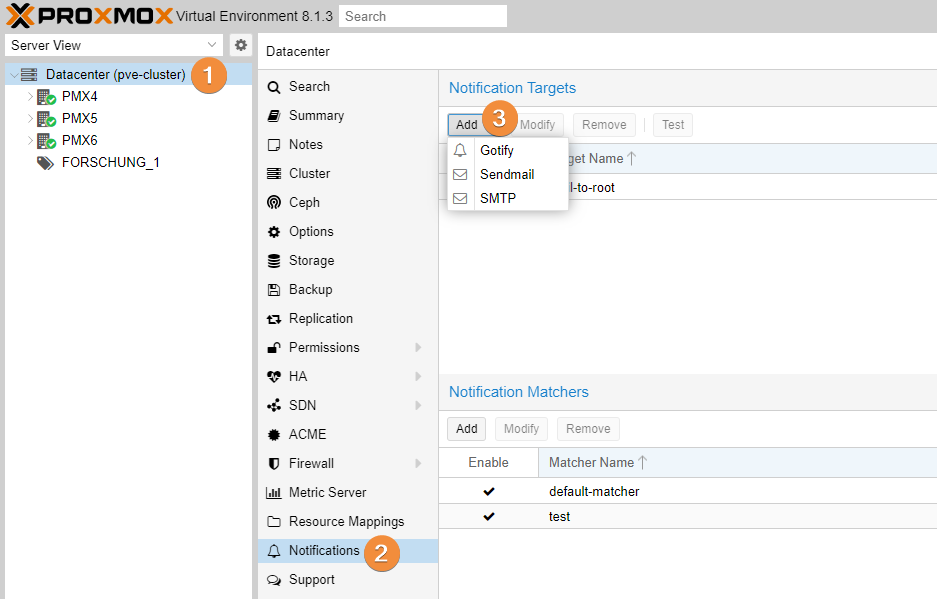937x599 pixels.
Task: Click the FORSCHUNG_1 tag icon
Action: coord(45,163)
